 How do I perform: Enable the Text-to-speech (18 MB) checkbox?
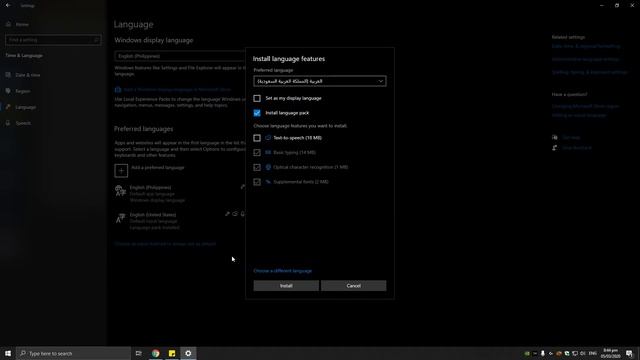[x=257, y=138]
